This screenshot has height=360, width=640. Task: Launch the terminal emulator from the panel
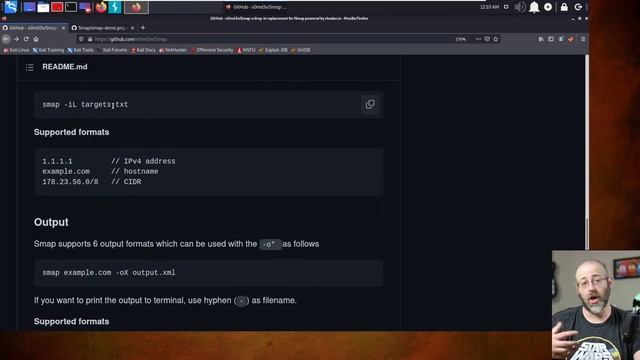click(71, 7)
